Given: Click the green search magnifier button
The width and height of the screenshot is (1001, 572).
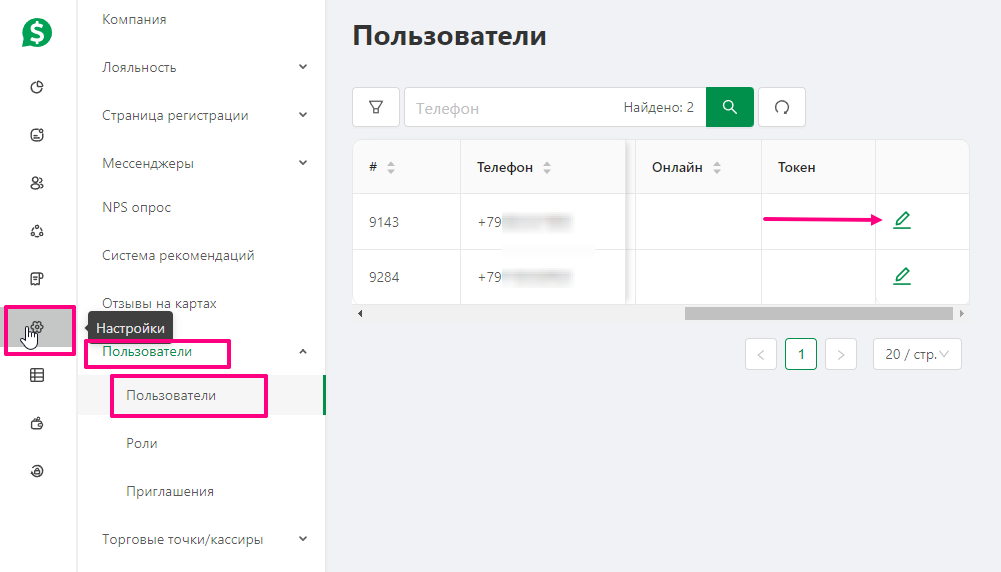Looking at the screenshot, I should pos(730,107).
